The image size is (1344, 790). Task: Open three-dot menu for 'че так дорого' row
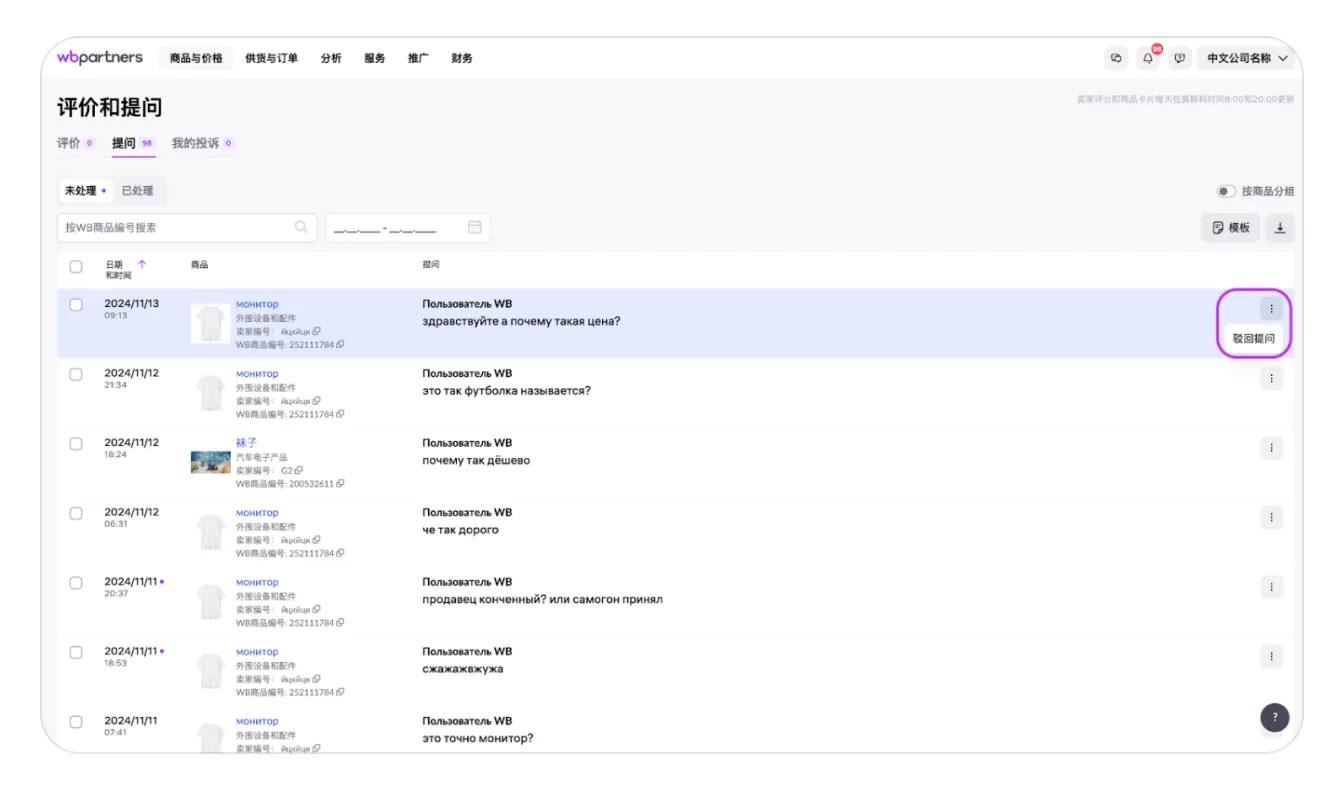tap(1271, 518)
